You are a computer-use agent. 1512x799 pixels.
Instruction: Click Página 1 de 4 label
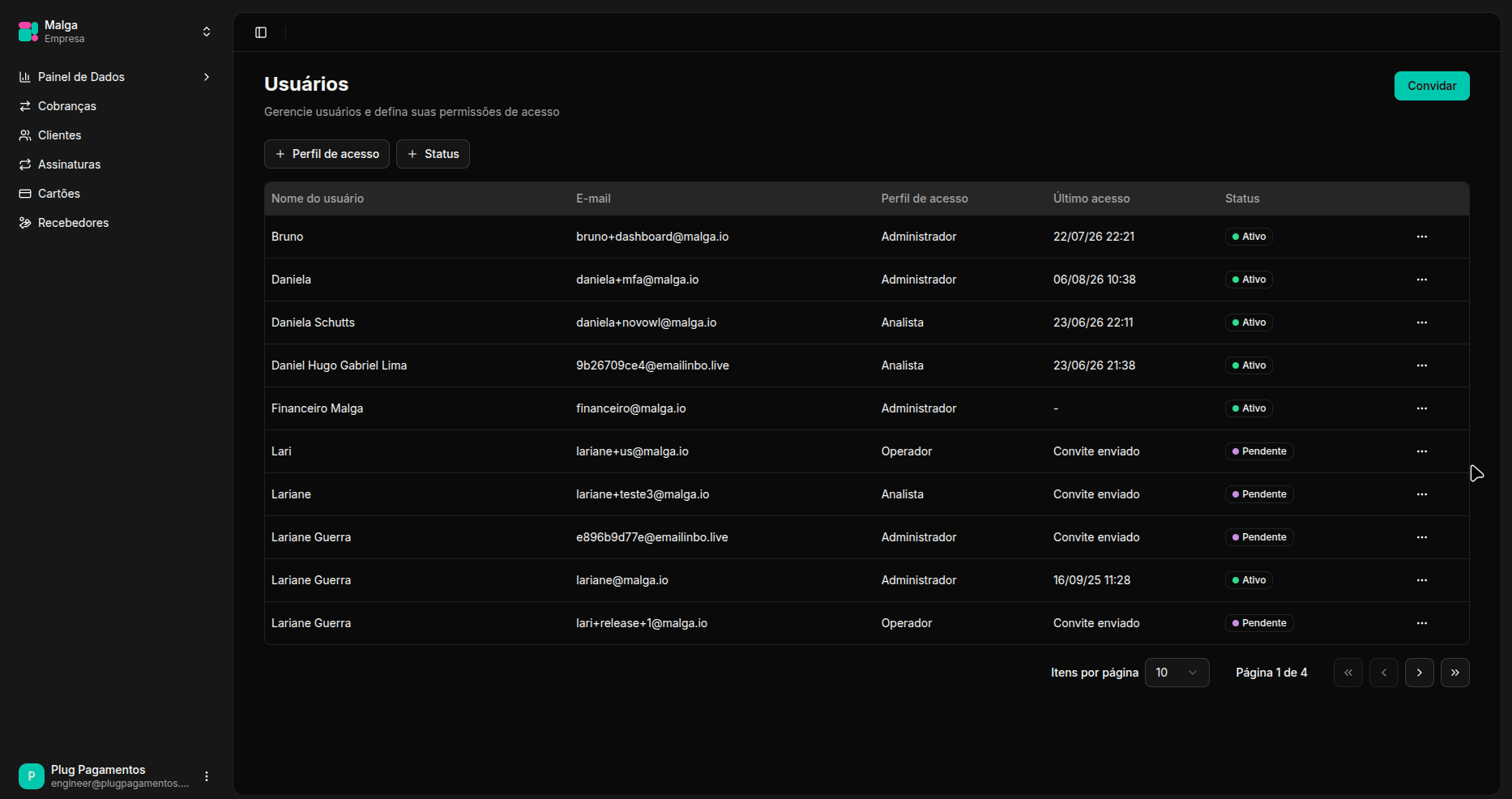click(x=1271, y=673)
